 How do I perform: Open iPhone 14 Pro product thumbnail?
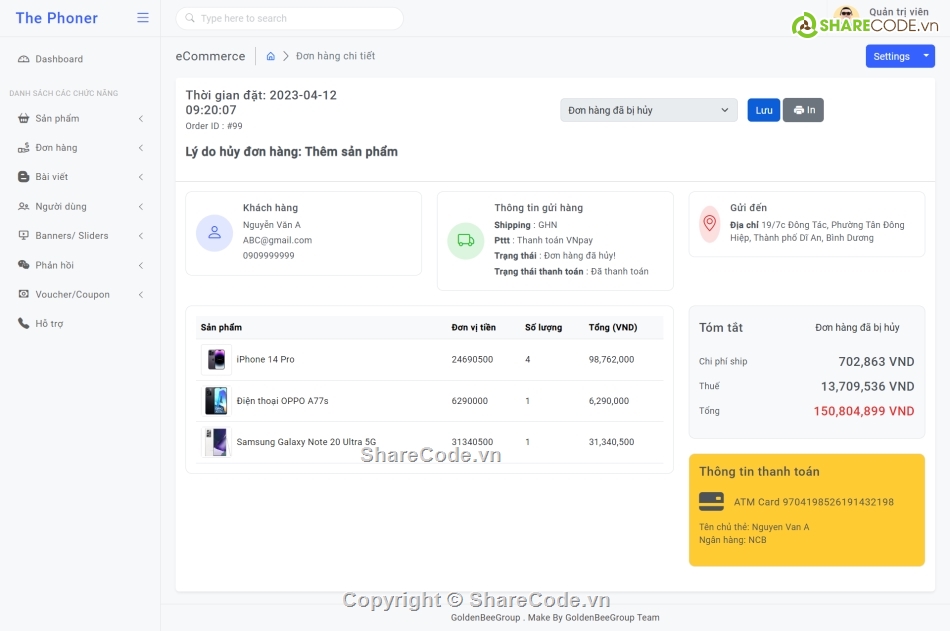(x=216, y=359)
